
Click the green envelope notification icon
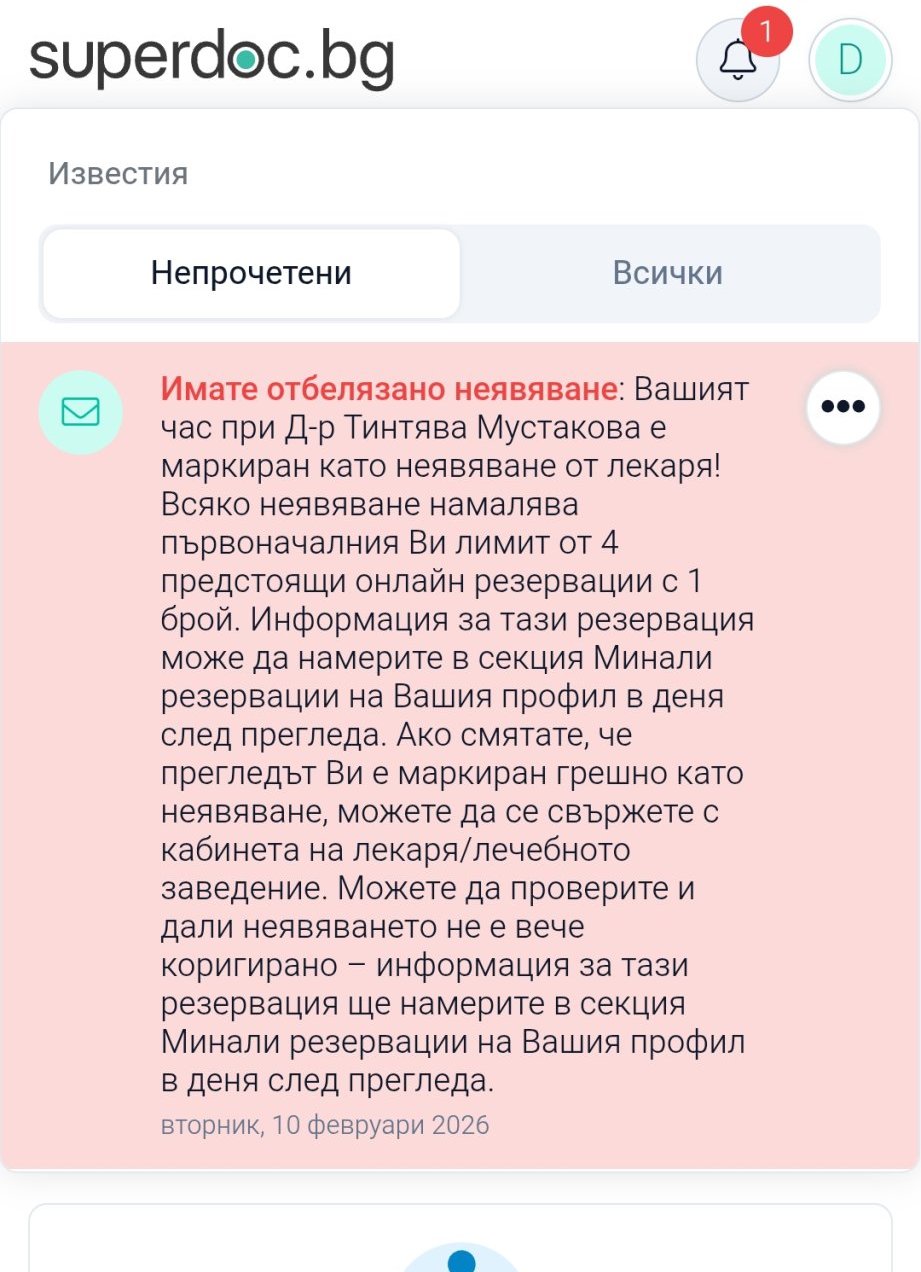pos(80,411)
